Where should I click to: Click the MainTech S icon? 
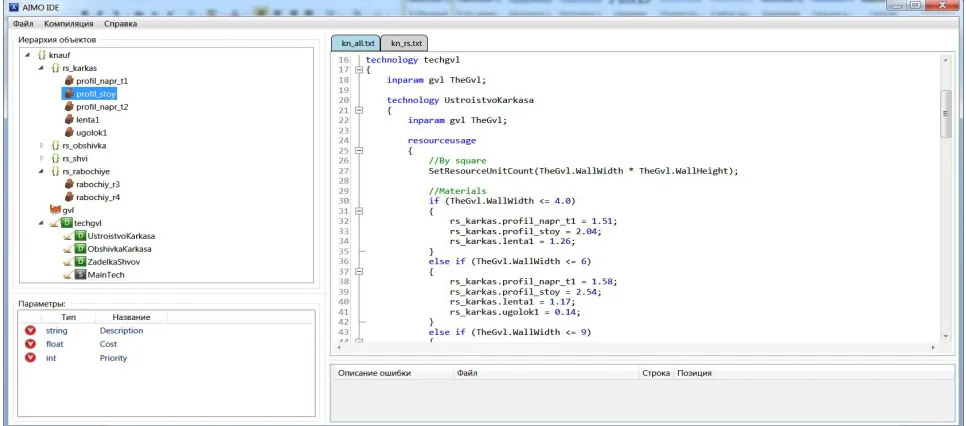click(x=81, y=275)
